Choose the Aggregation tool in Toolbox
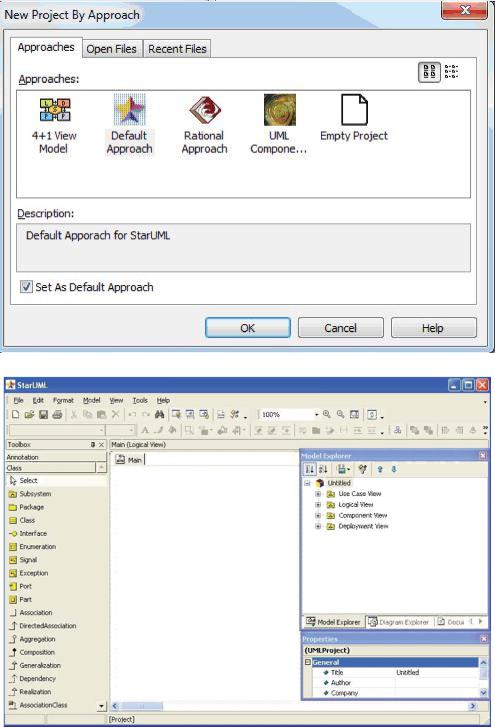The image size is (495, 727). [x=32, y=639]
